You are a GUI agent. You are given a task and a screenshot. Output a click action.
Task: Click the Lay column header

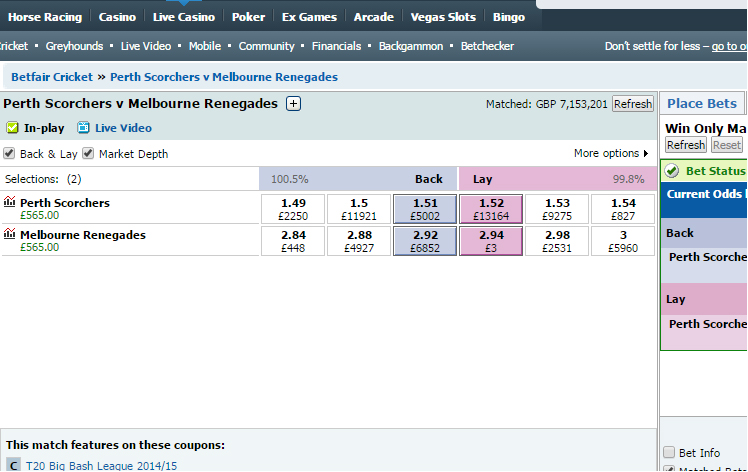tap(482, 179)
